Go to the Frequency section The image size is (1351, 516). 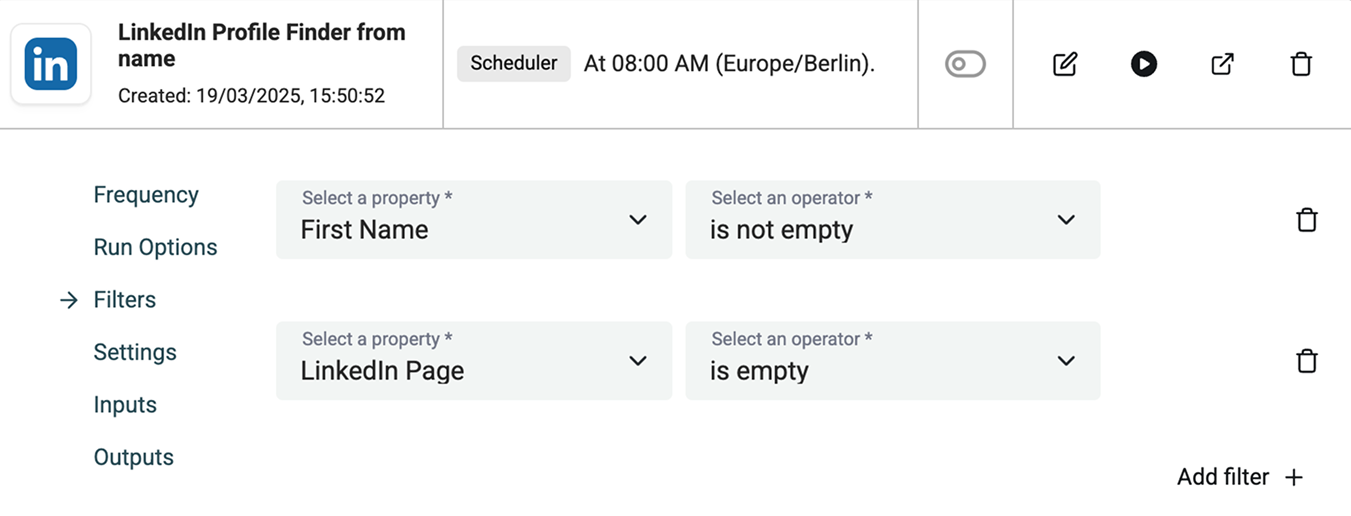point(146,195)
